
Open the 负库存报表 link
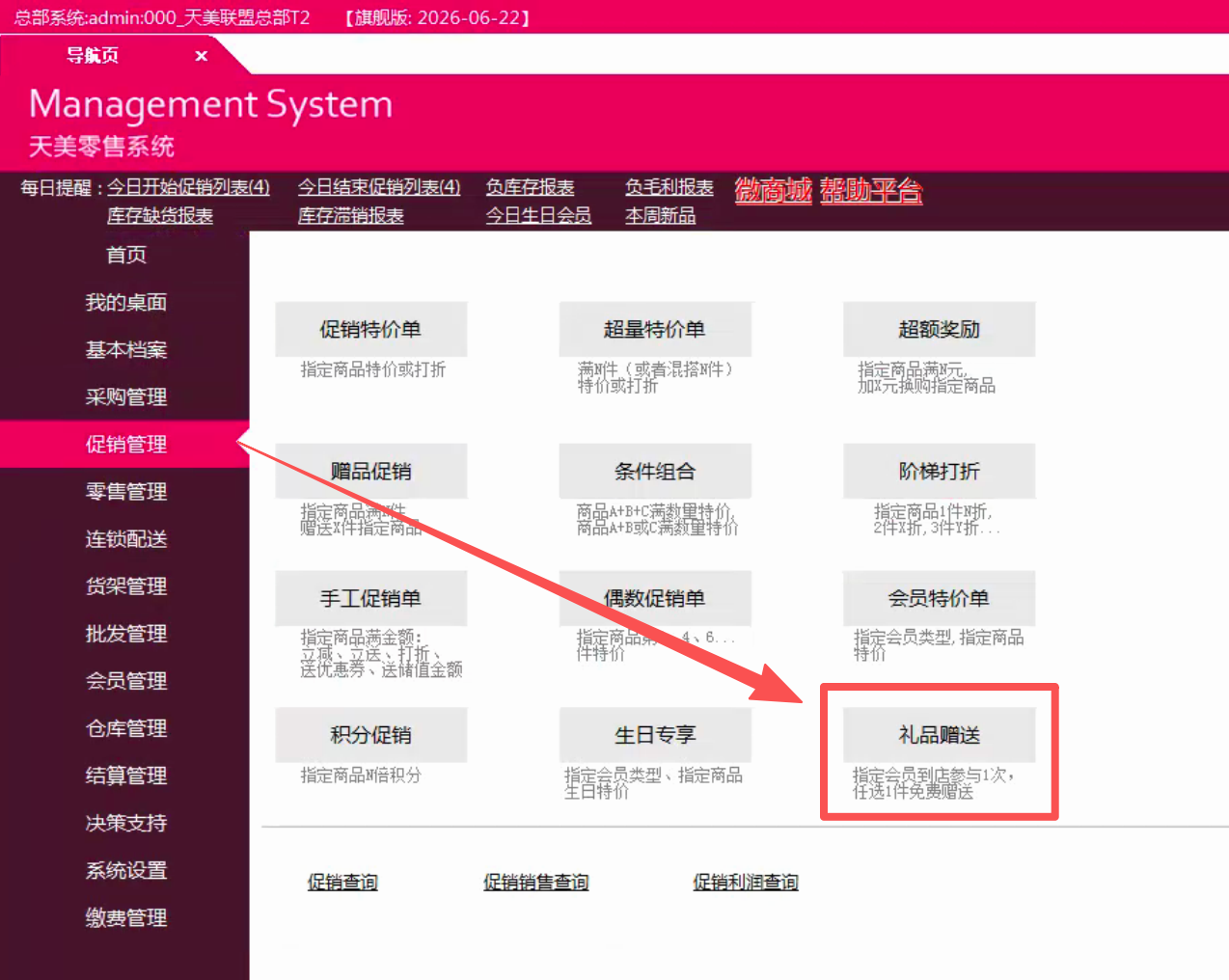pos(531,187)
